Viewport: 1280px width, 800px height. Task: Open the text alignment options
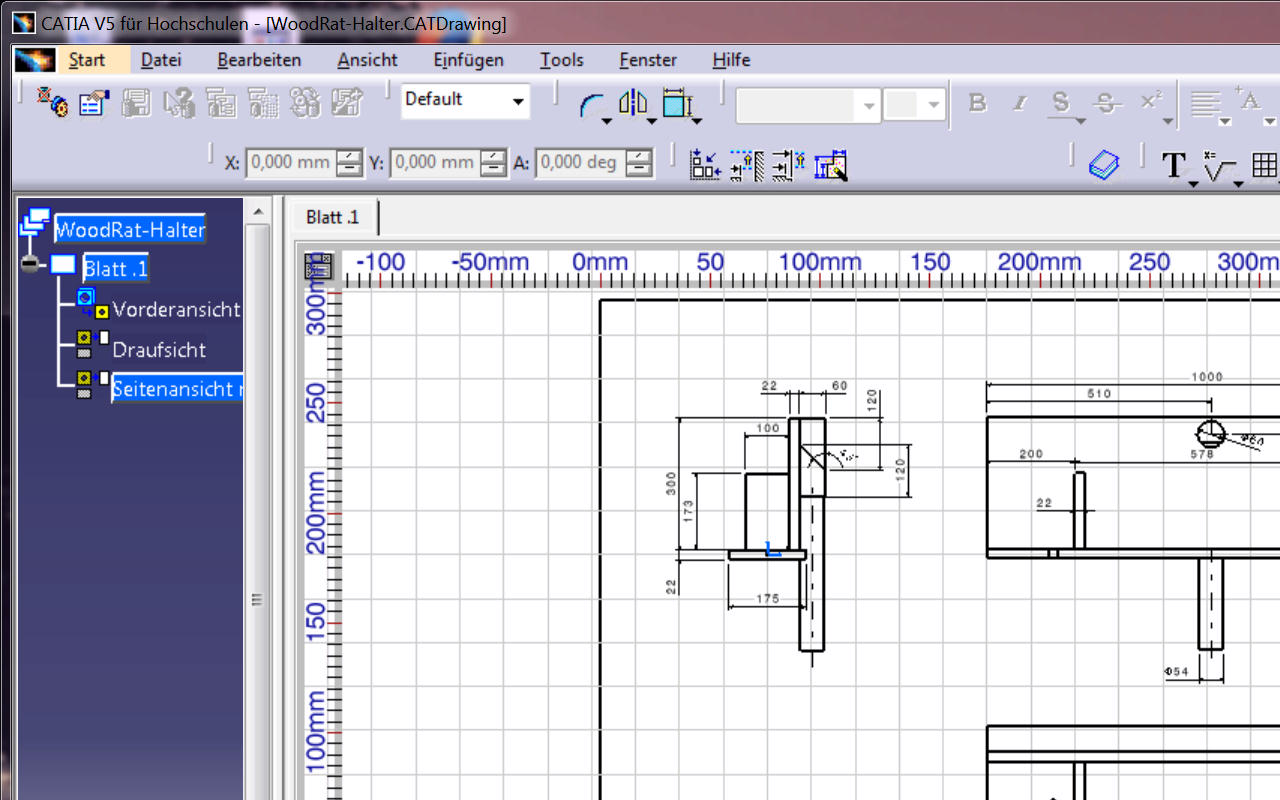[1207, 104]
